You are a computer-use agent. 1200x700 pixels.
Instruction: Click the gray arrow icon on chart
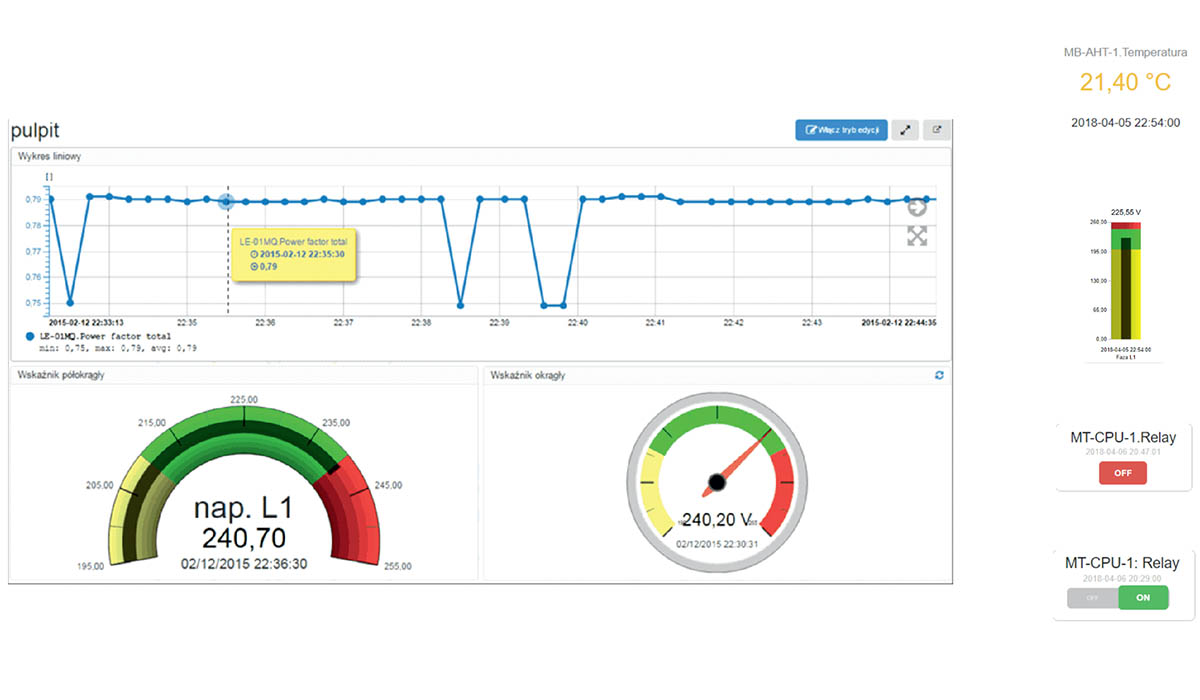[917, 207]
